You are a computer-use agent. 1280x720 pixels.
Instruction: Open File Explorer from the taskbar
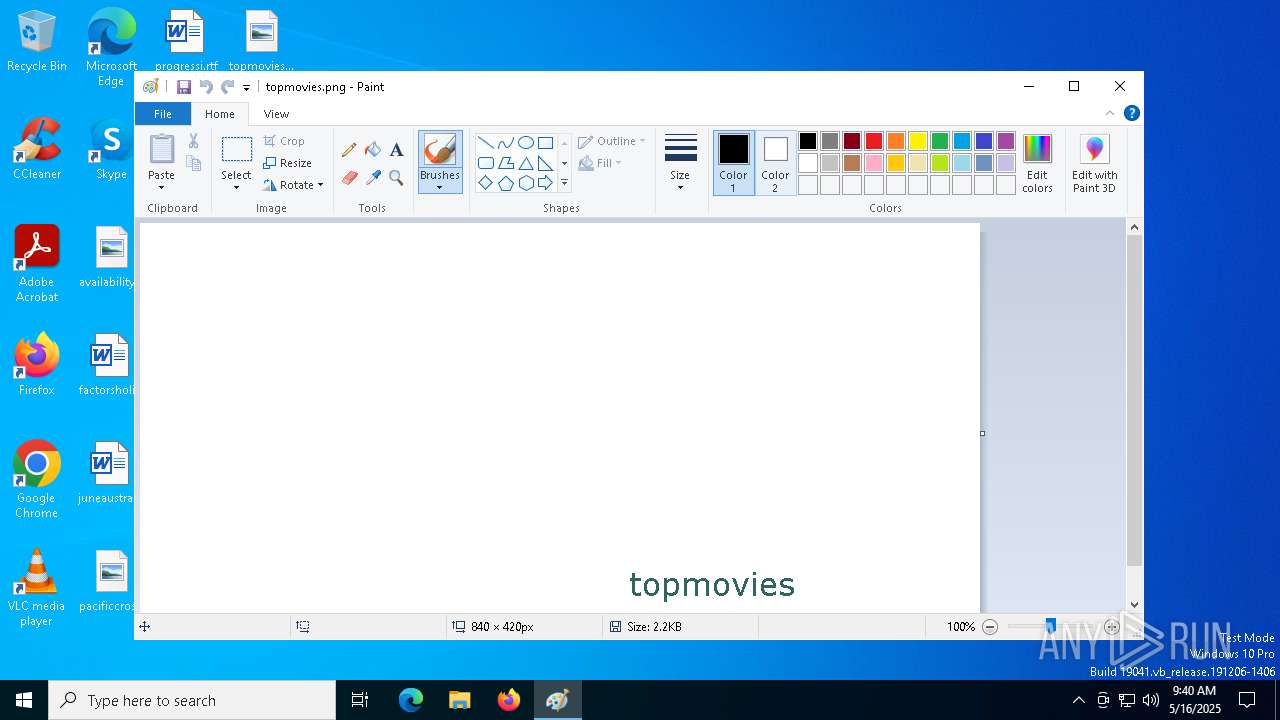[460, 700]
